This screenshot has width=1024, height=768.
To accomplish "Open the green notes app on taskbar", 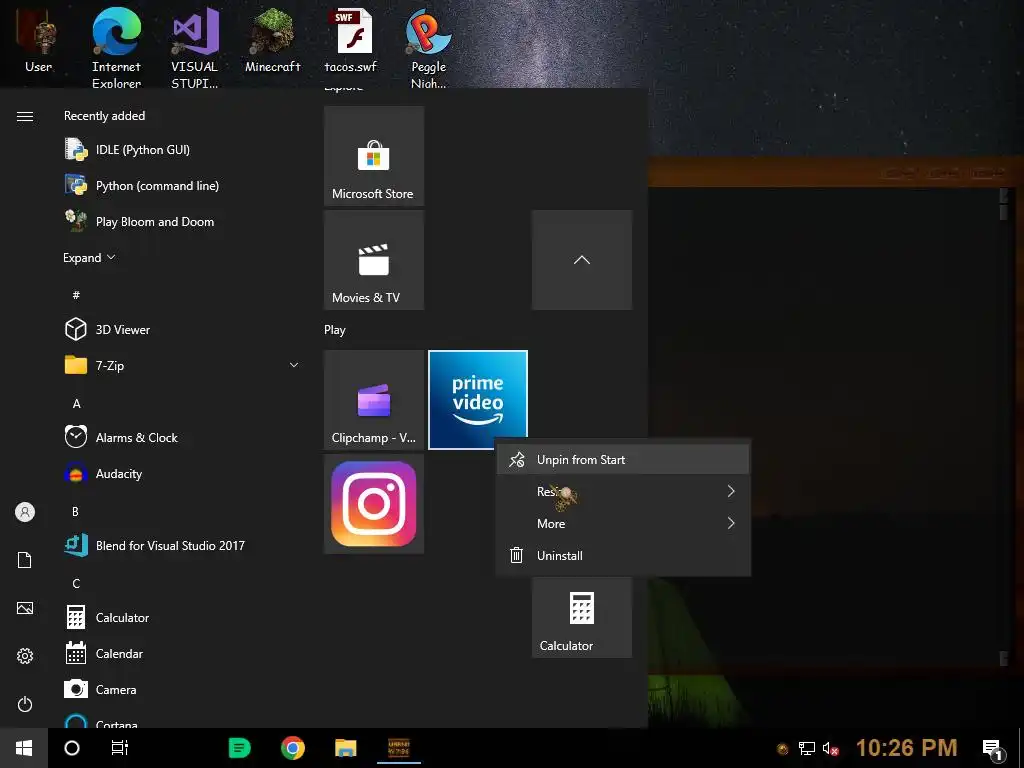I will (240, 748).
